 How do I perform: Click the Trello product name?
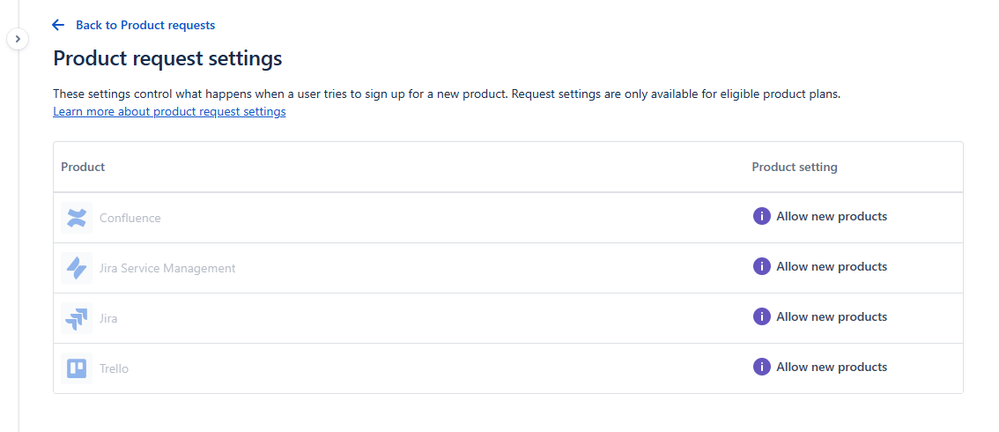pyautogui.click(x=114, y=368)
